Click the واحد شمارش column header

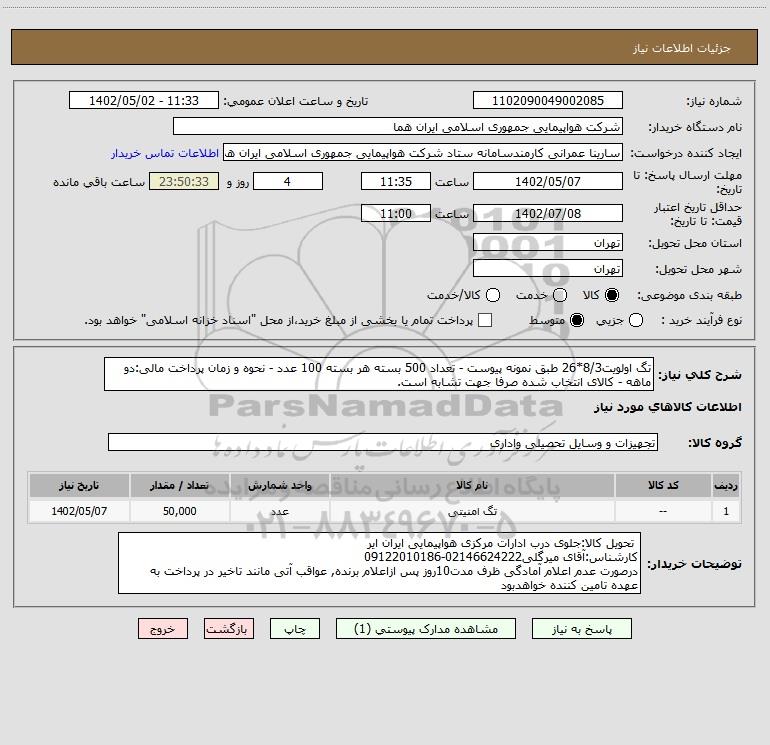(x=279, y=485)
